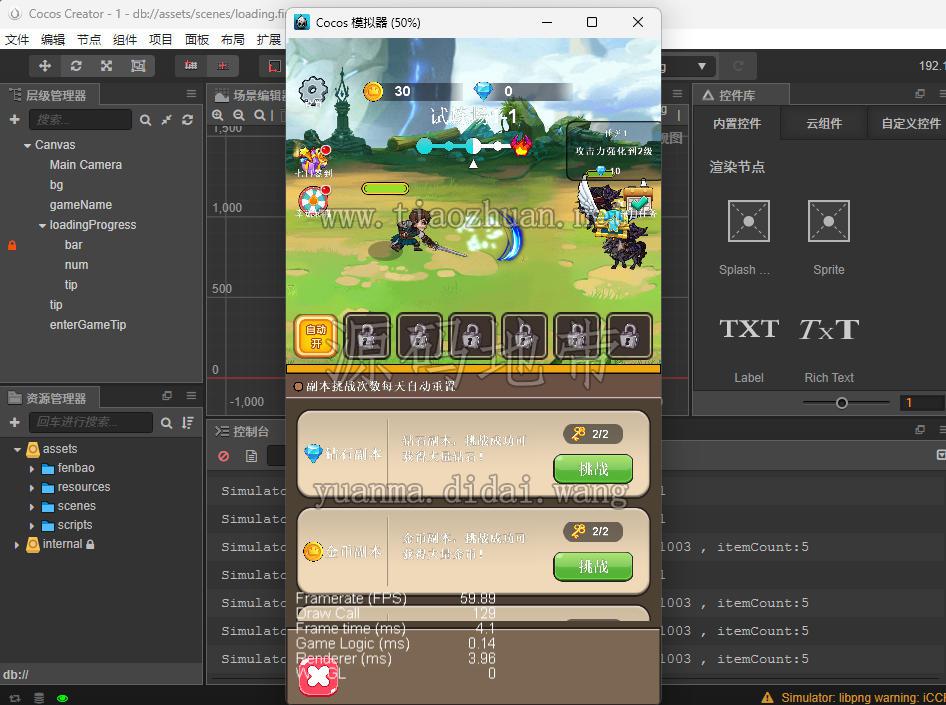
Task: Open the 项目 menu
Action: tap(160, 40)
